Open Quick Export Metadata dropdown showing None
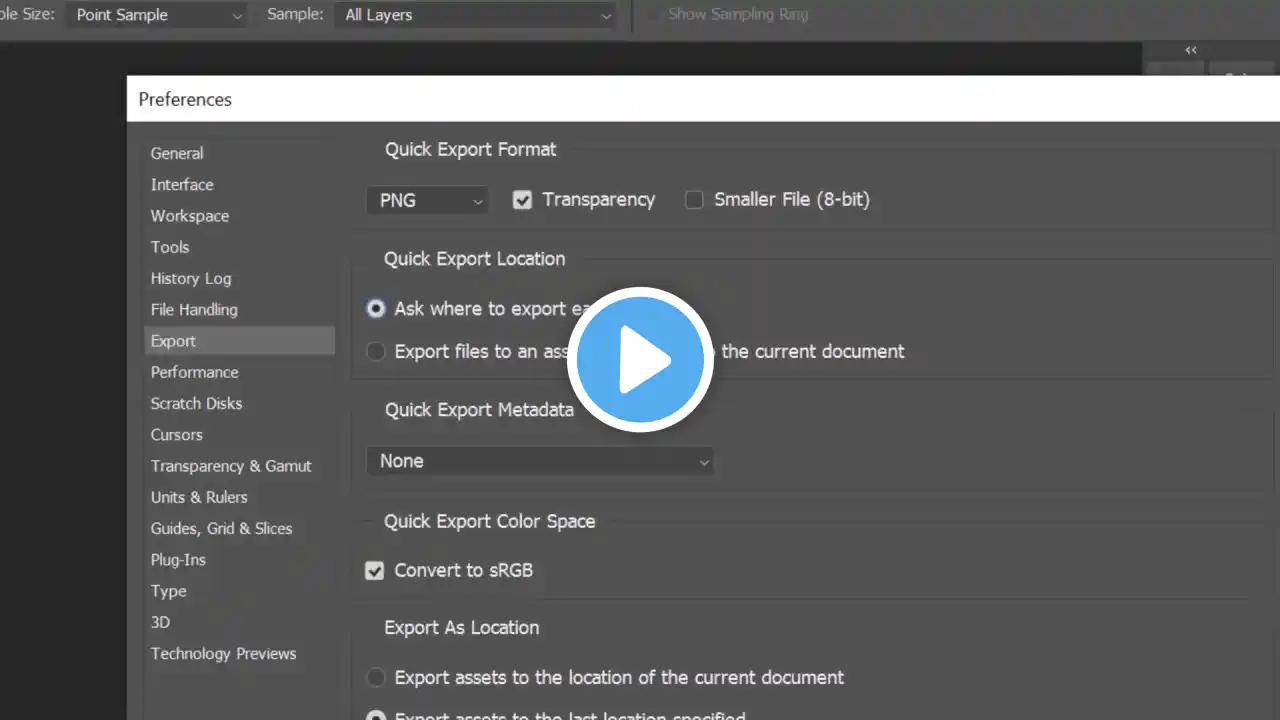The width and height of the screenshot is (1280, 720). (x=540, y=461)
